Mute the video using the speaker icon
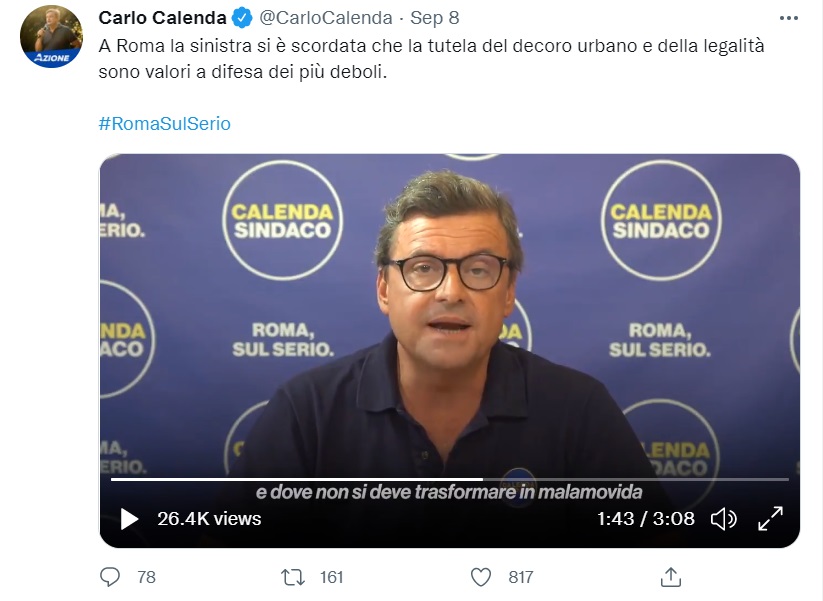 [x=723, y=519]
